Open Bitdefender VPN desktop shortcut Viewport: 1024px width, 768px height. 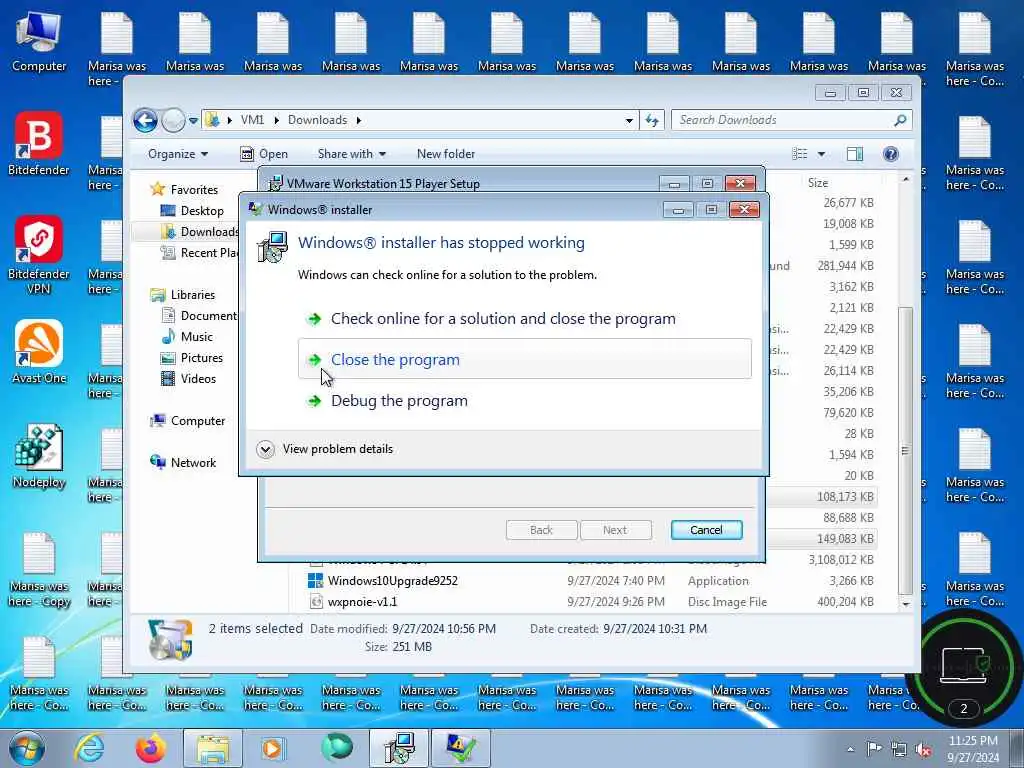(x=39, y=255)
